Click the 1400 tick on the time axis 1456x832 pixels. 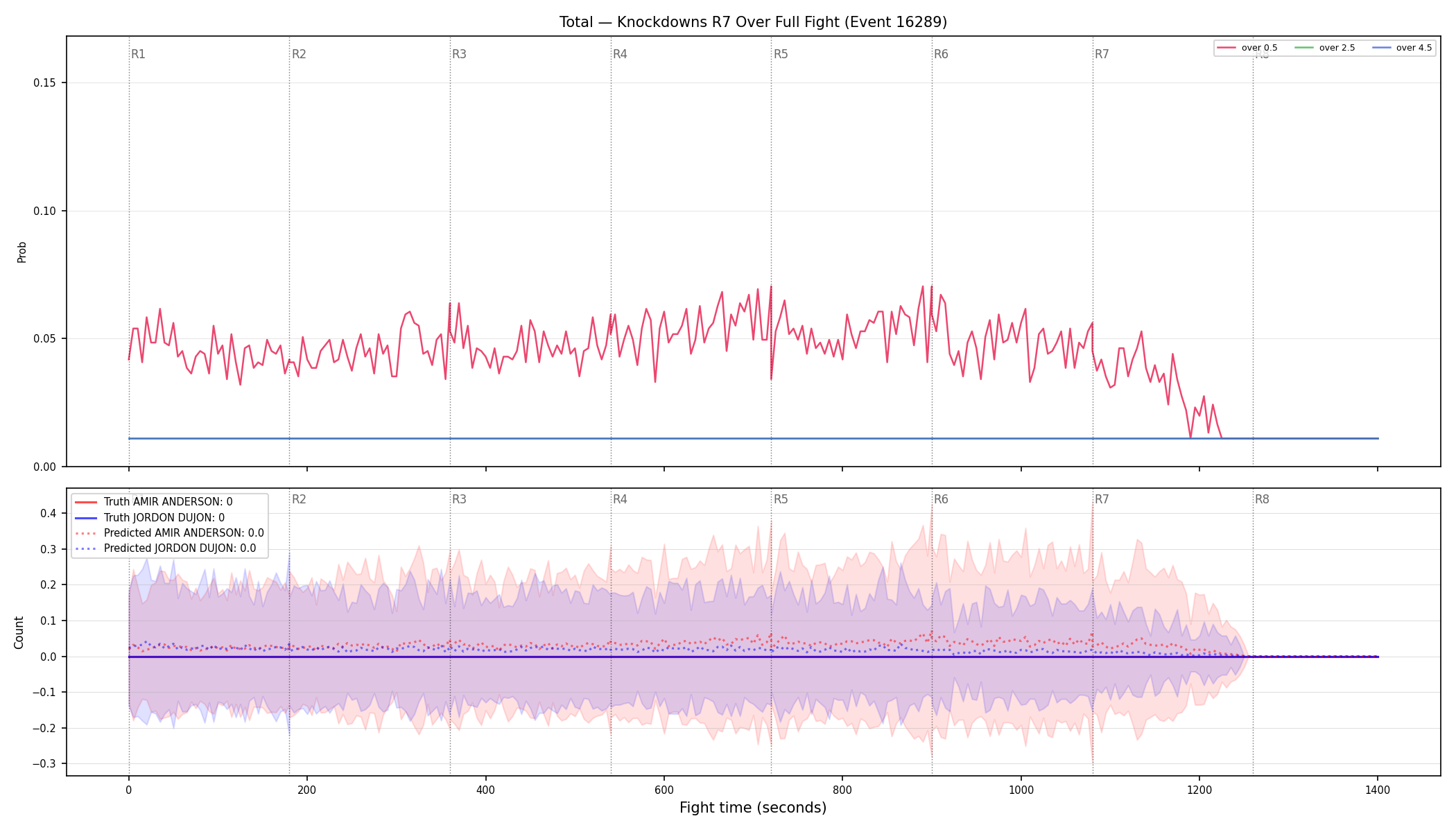pos(1378,790)
